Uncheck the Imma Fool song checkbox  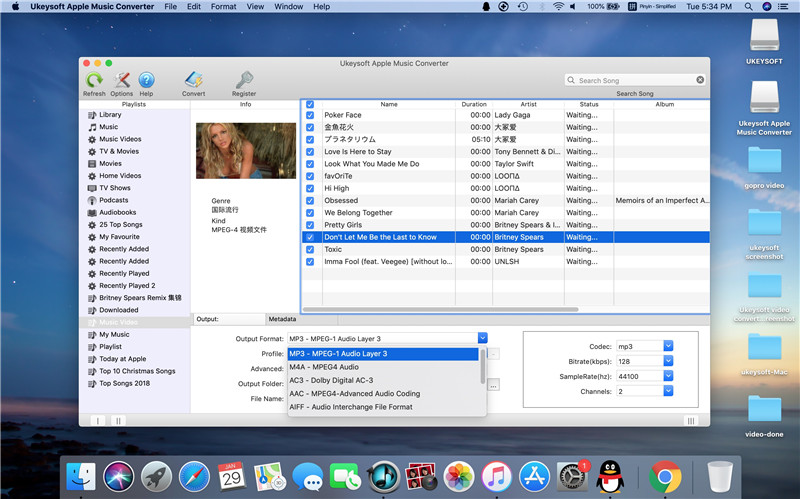pos(310,262)
